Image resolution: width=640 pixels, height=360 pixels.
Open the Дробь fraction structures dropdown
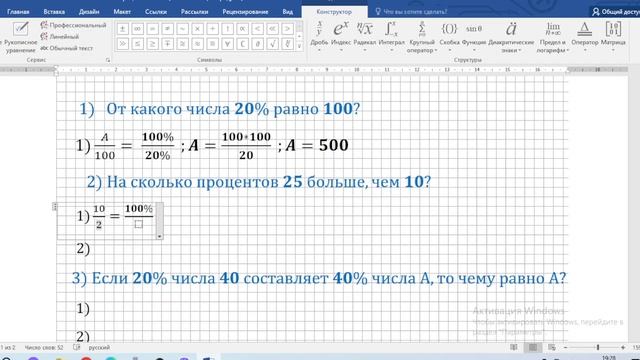(319, 38)
